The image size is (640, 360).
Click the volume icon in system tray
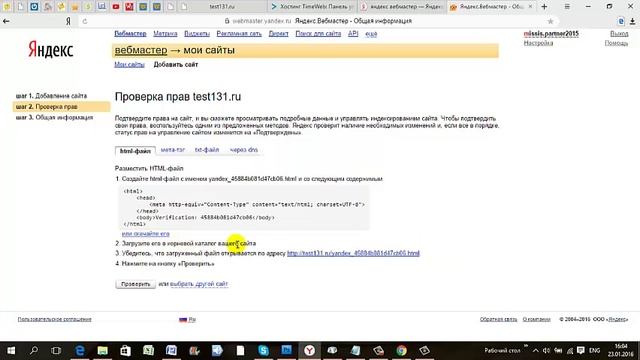coord(546,351)
